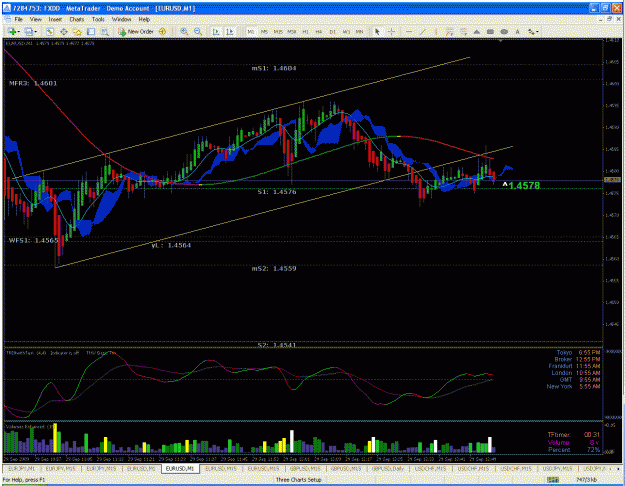The image size is (625, 486).
Task: Switch to the EURJPY,M1 chart tab
Action: (22, 468)
